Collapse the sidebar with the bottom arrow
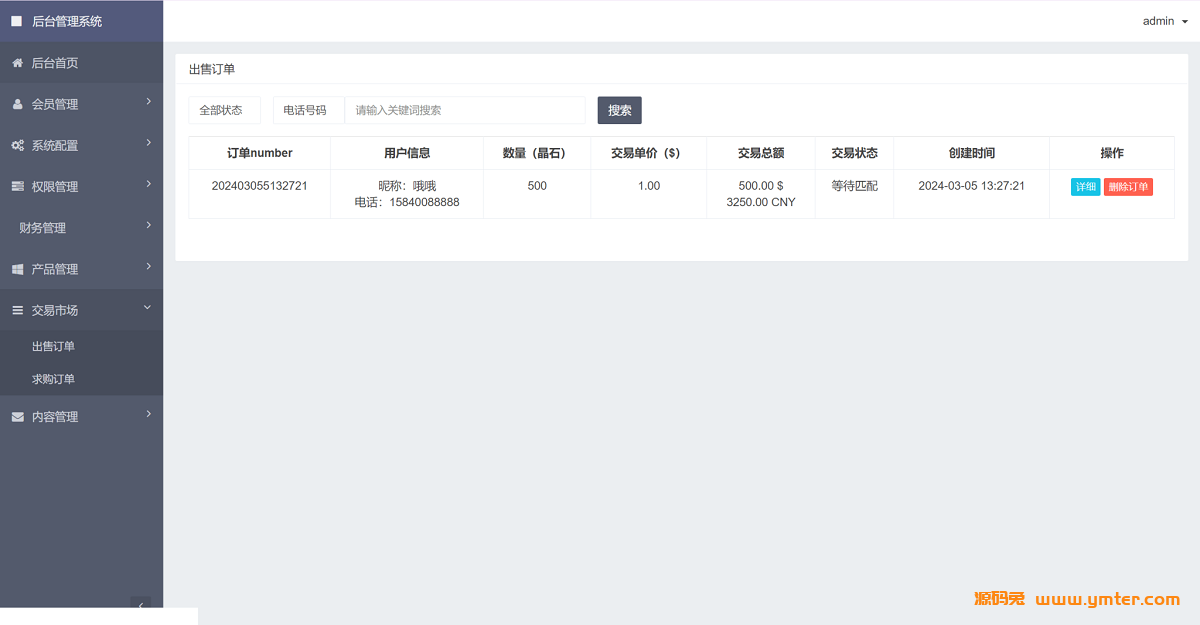 tap(141, 603)
